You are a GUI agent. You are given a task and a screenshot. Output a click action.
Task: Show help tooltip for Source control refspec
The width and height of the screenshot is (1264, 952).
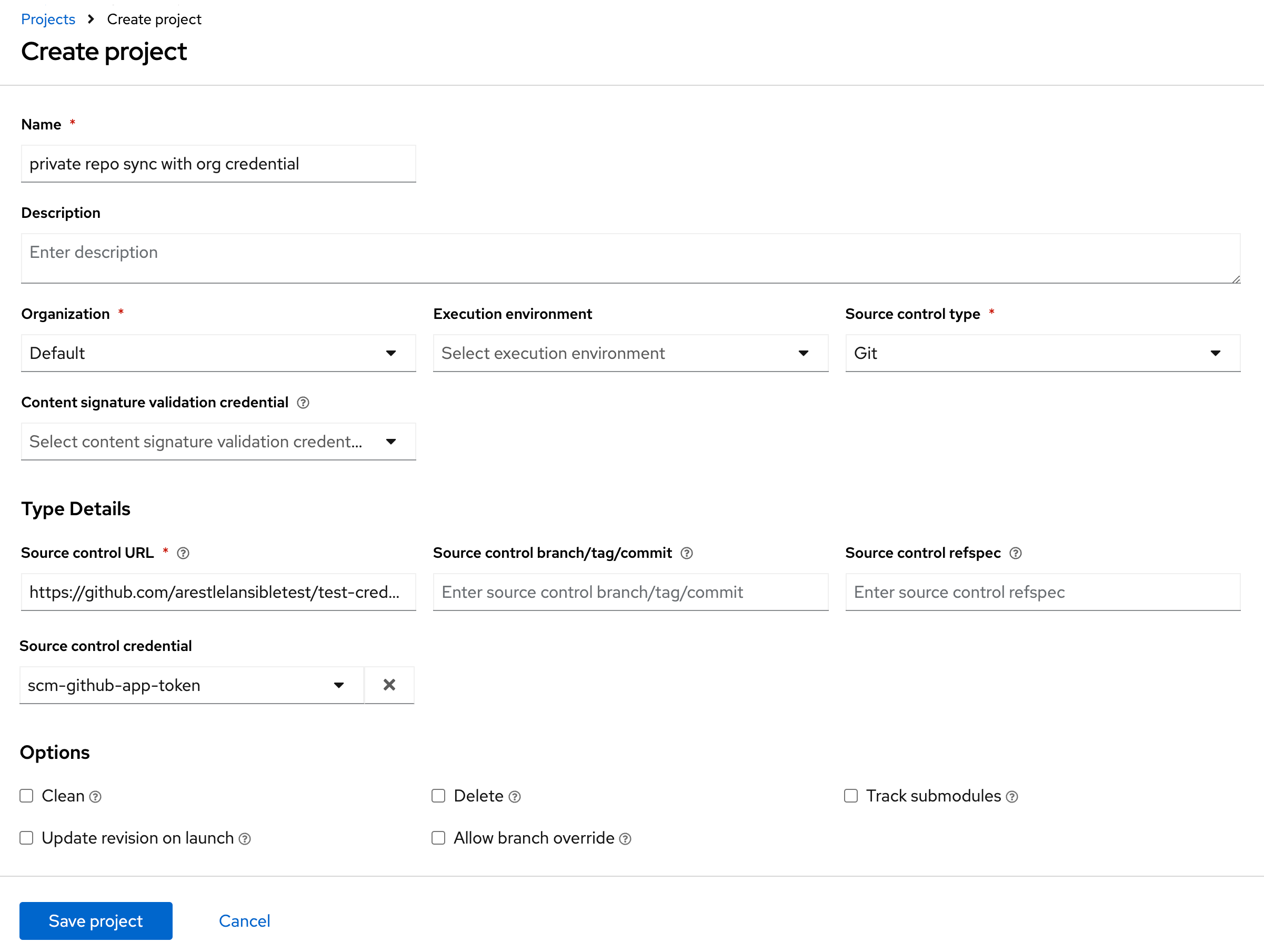(1016, 553)
